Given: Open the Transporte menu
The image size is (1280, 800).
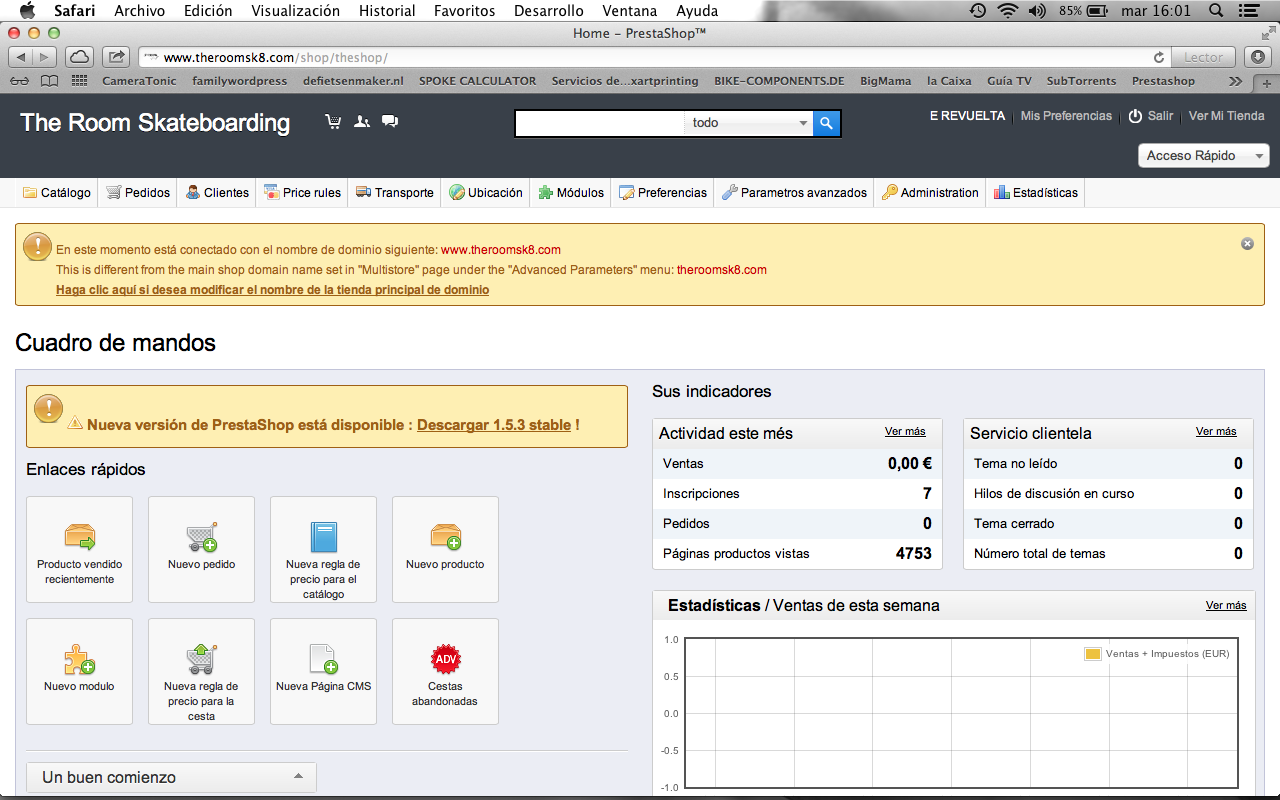Looking at the screenshot, I should click(395, 193).
